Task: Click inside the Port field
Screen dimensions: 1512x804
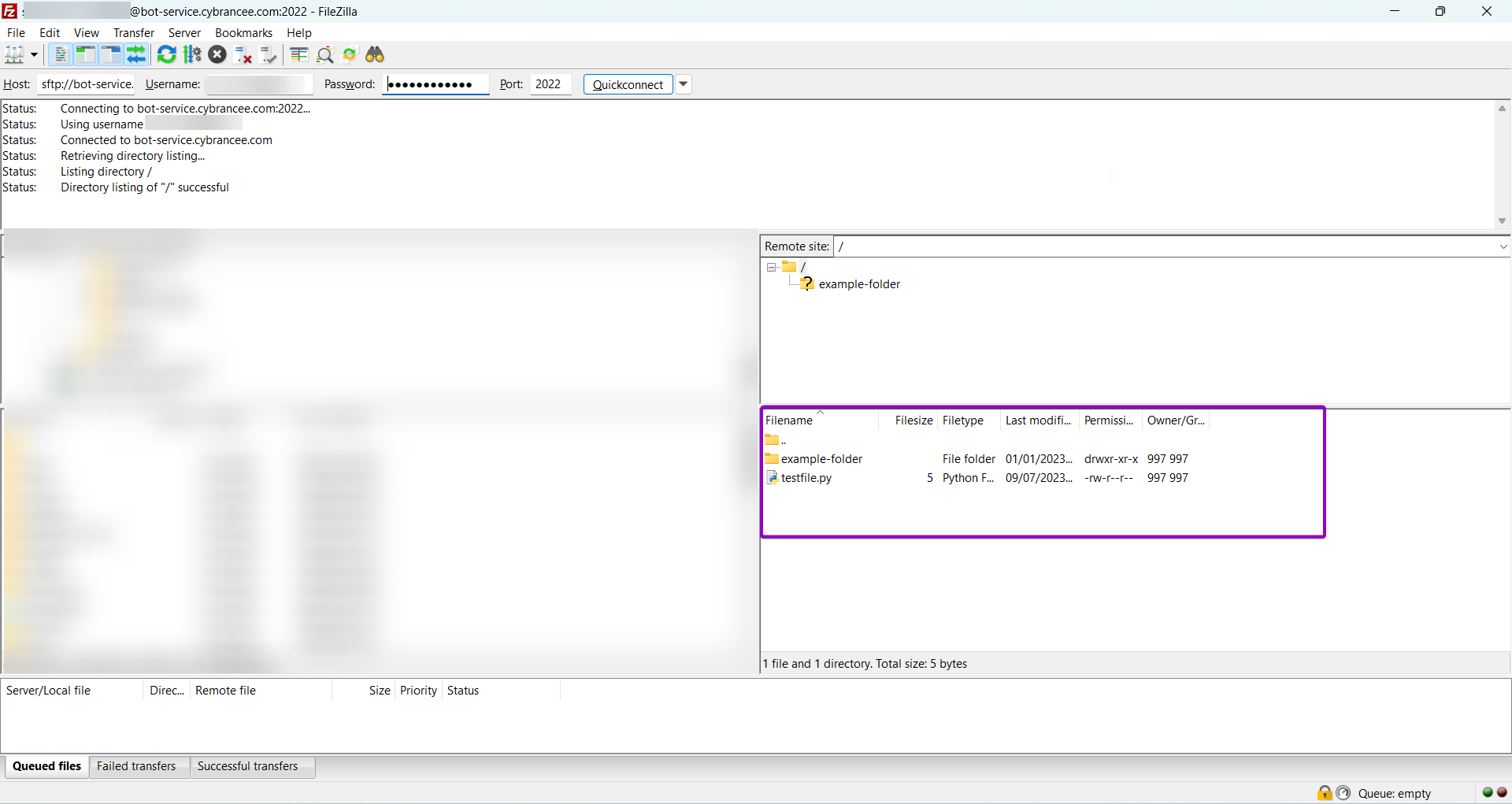Action: pyautogui.click(x=550, y=84)
